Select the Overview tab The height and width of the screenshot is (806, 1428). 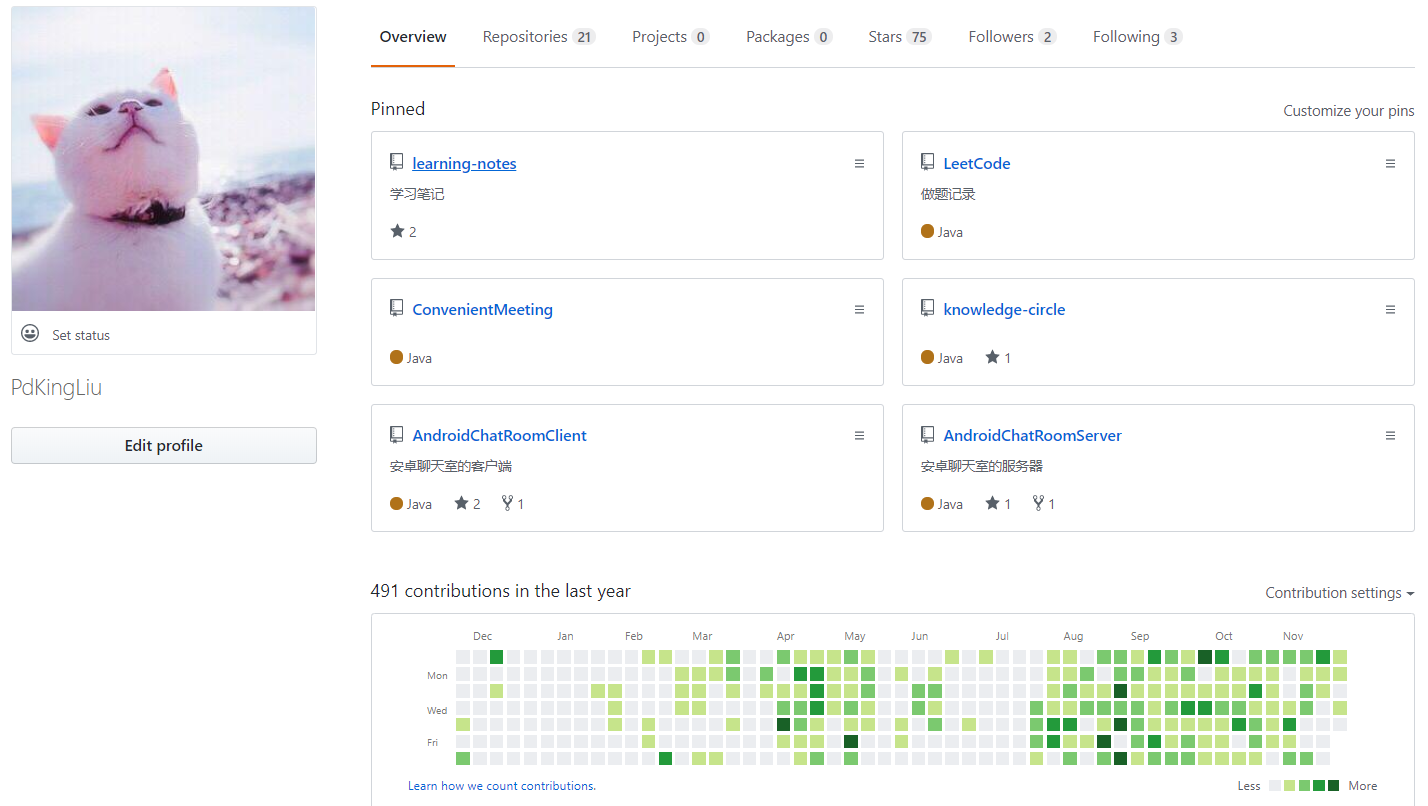[413, 37]
